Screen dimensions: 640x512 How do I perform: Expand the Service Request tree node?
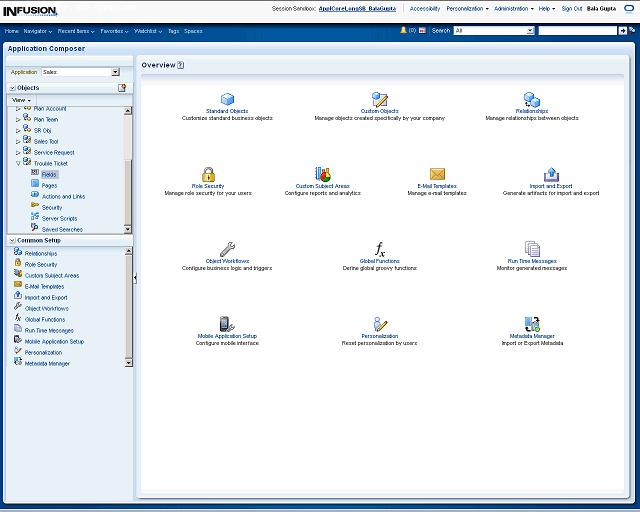pos(18,152)
